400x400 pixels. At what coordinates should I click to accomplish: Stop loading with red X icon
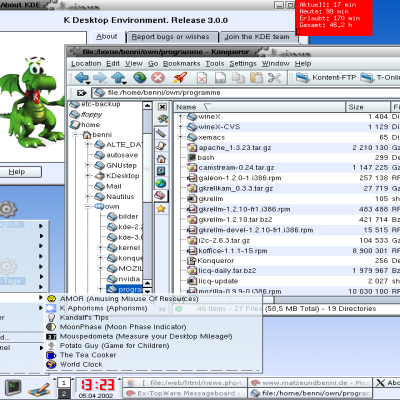[x=158, y=78]
